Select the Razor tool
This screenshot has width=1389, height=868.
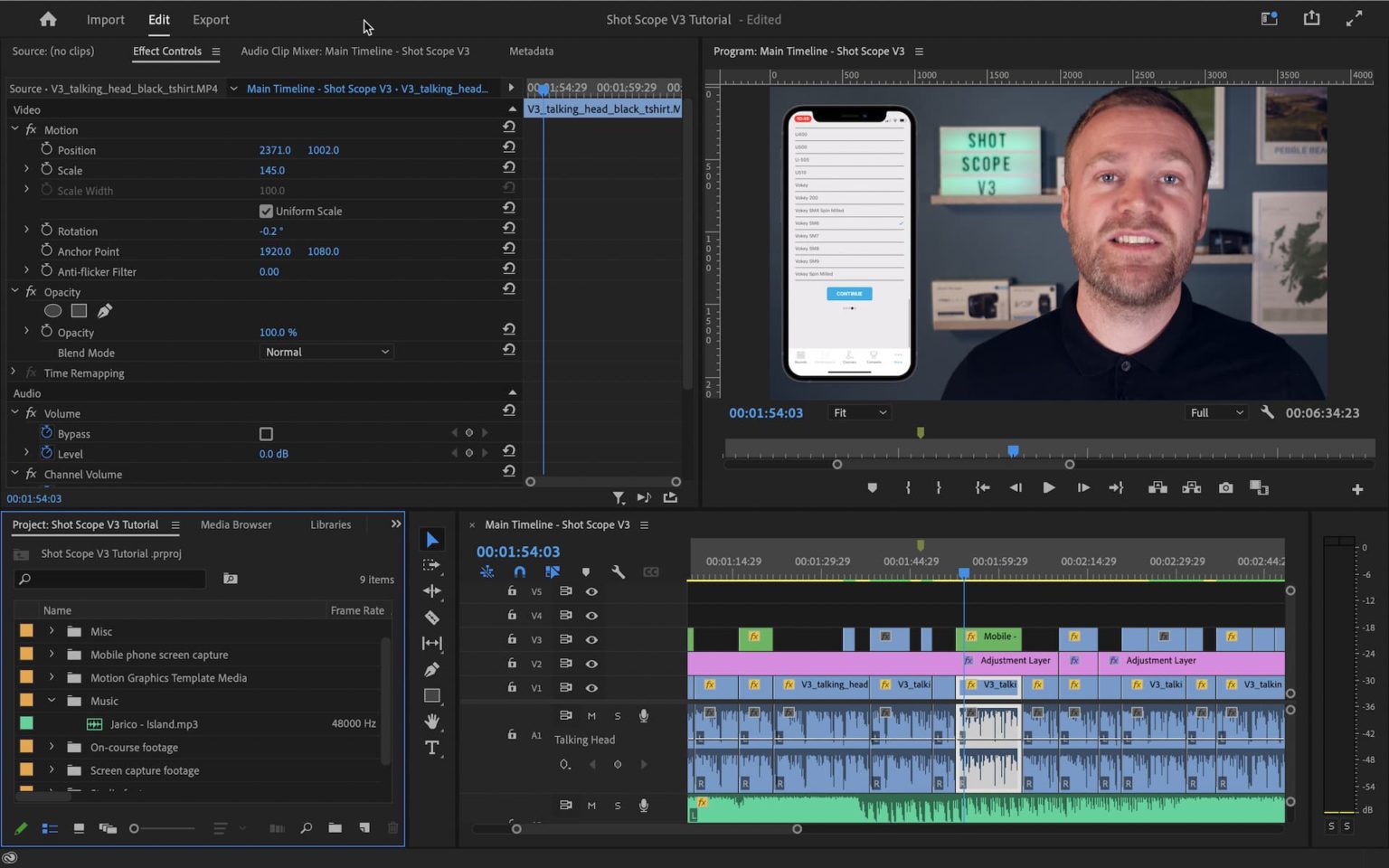pyautogui.click(x=431, y=618)
